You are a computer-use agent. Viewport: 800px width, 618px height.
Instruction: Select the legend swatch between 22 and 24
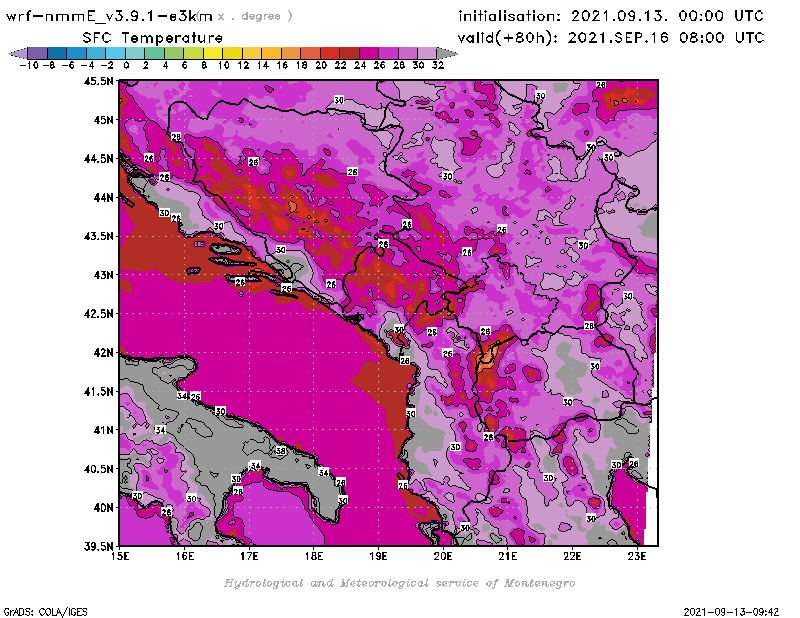[x=349, y=53]
